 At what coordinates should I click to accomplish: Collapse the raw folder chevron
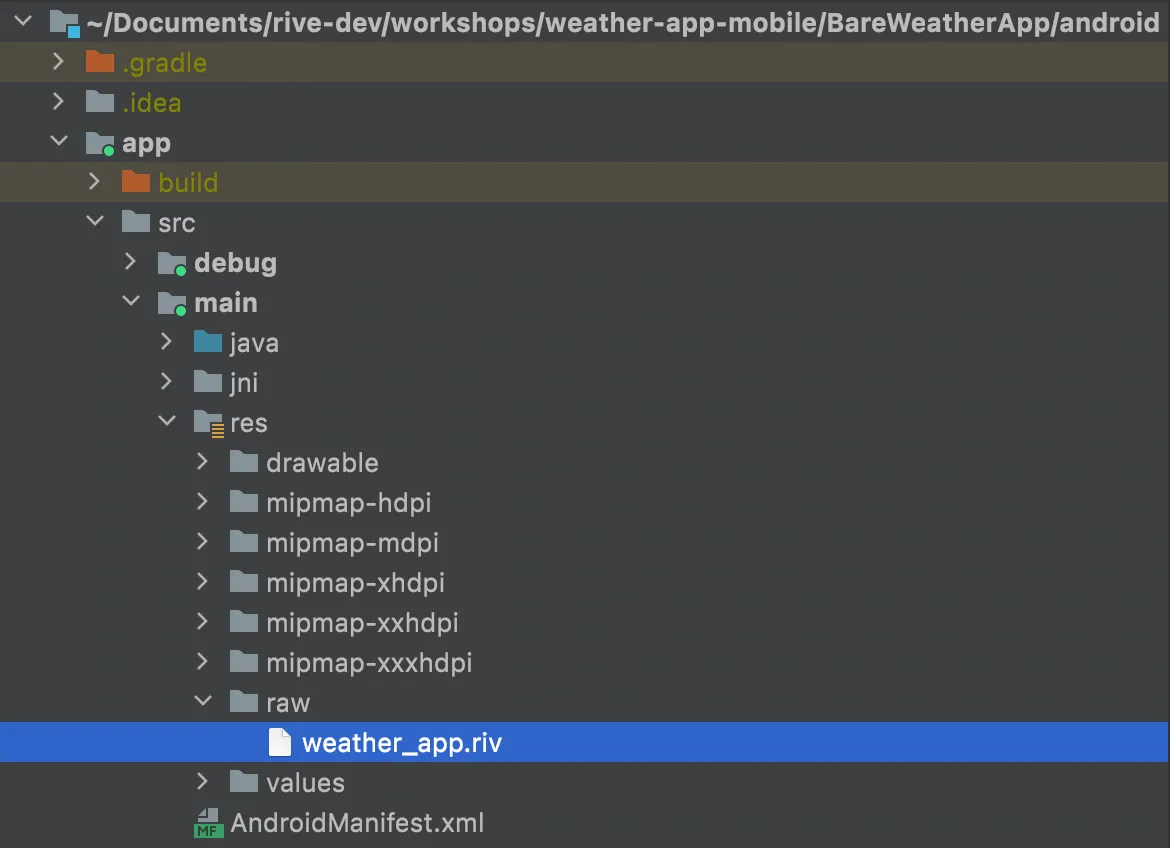coord(203,700)
